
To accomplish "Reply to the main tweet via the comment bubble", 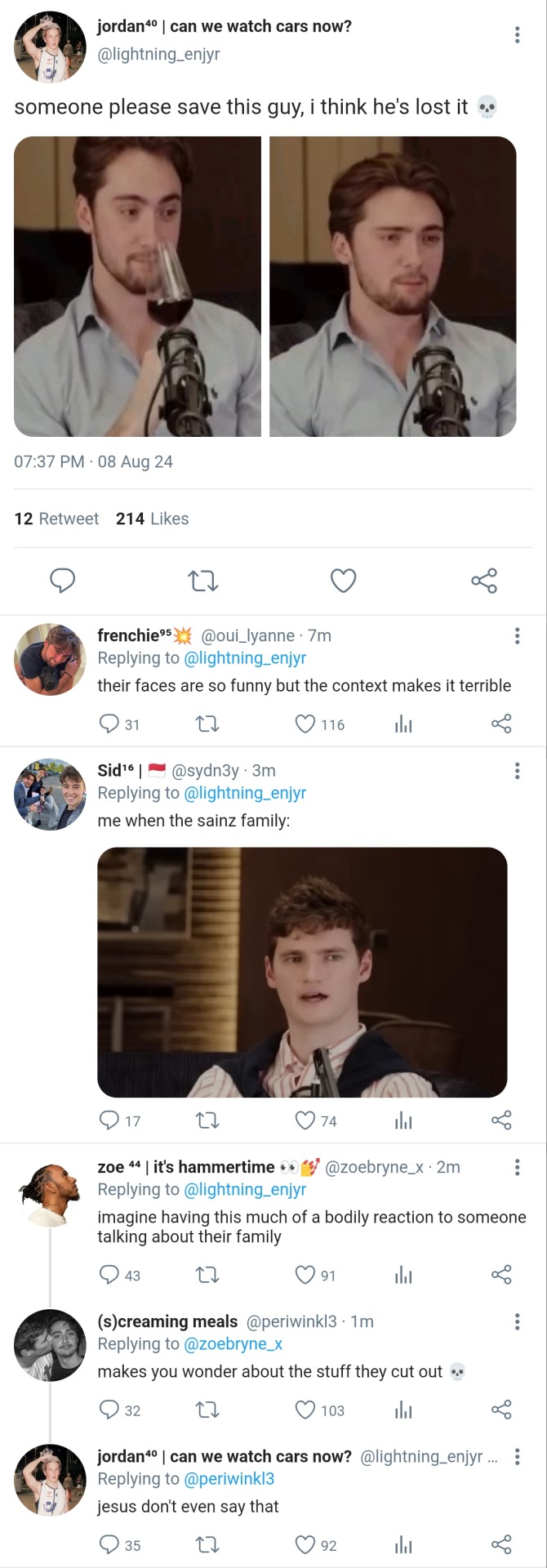I will point(63,581).
